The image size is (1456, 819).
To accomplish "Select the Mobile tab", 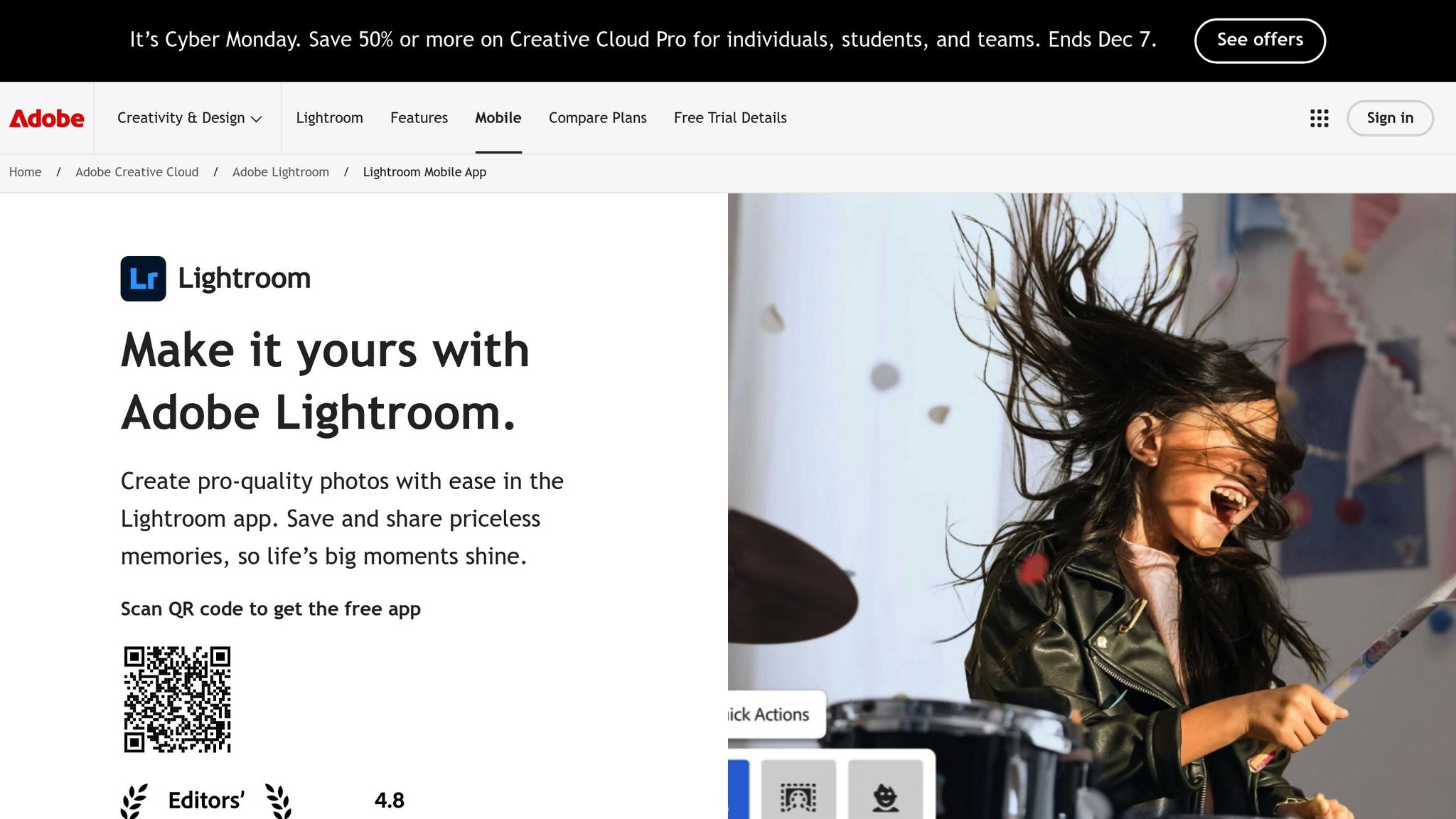I will click(x=498, y=118).
